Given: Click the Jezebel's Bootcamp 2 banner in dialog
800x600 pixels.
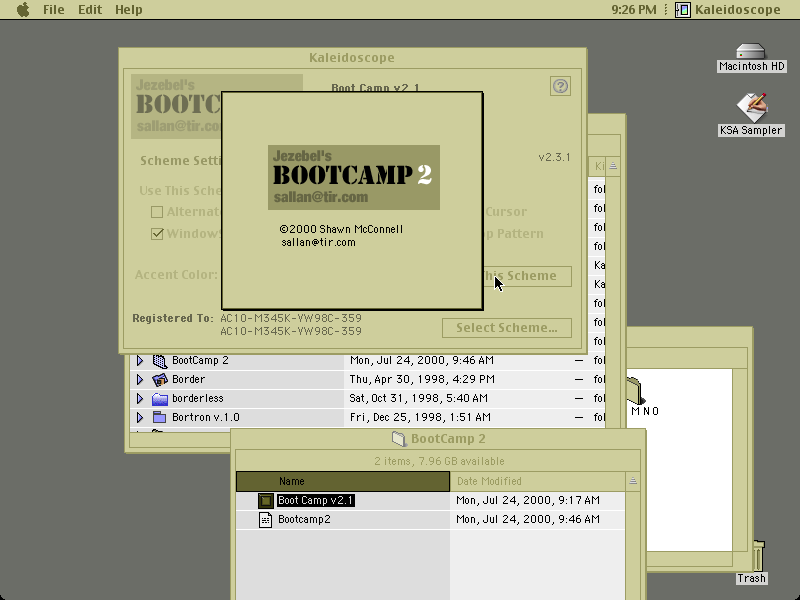Looking at the screenshot, I should [x=354, y=177].
